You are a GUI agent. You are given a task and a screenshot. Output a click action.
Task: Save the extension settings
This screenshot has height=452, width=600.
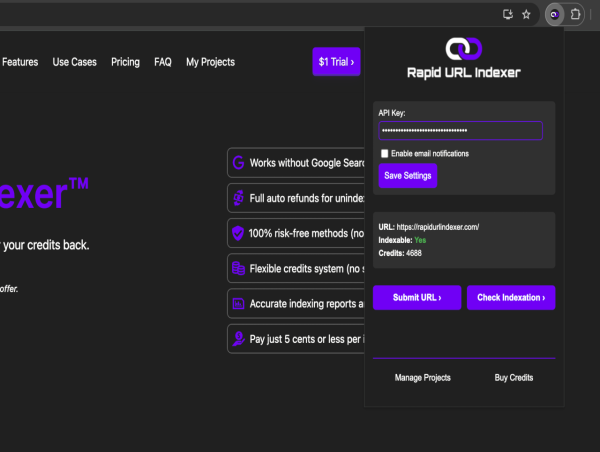tap(408, 176)
